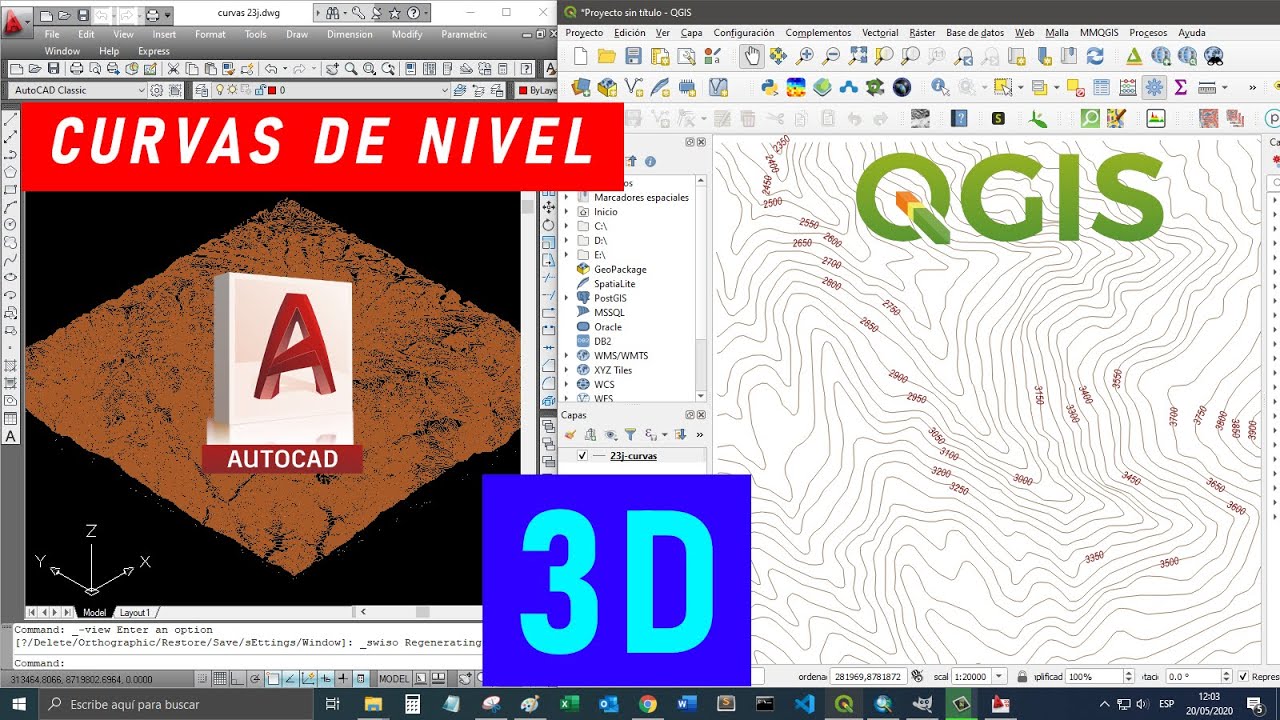Select the QGIS Pan Map hand tool
Screen dimensions: 1280x720
[x=752, y=56]
